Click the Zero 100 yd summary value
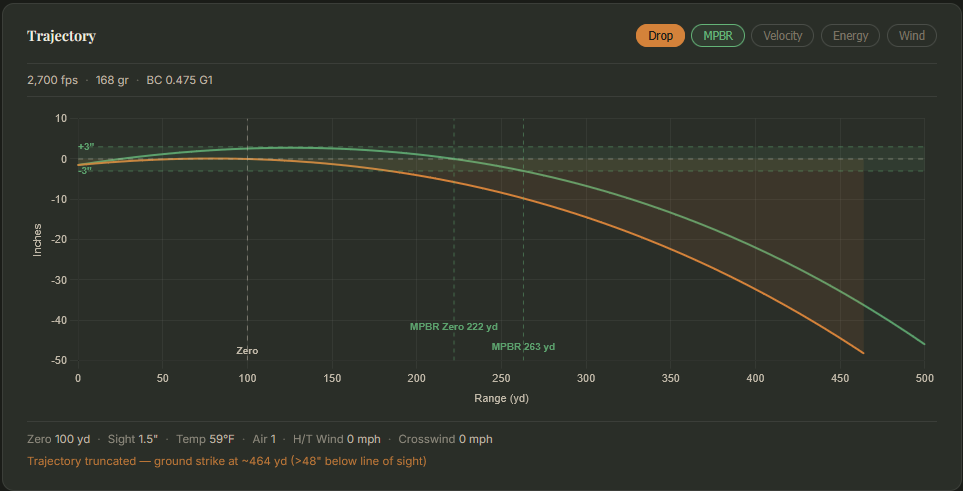Viewport: 963px width, 491px height. click(x=58, y=439)
